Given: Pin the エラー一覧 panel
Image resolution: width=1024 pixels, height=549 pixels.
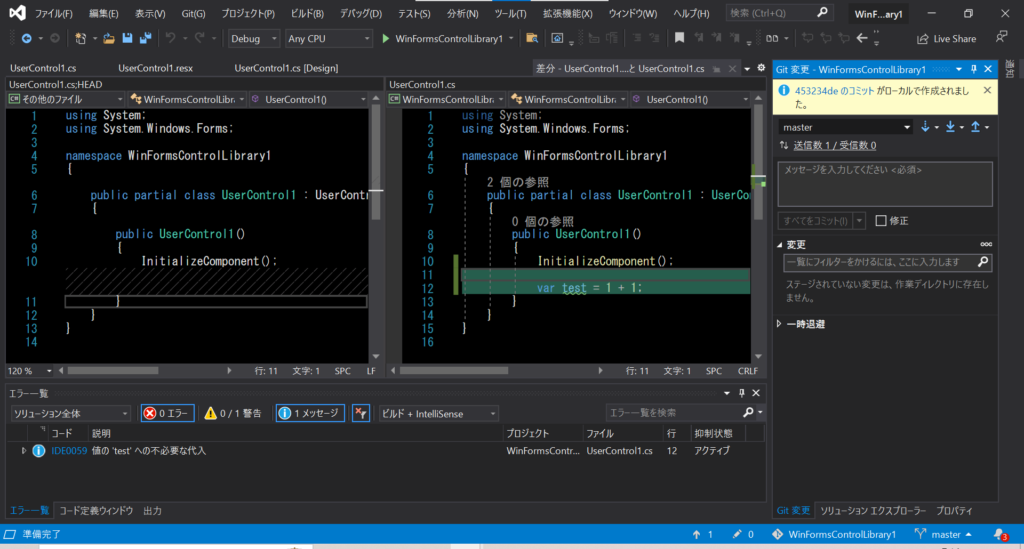Looking at the screenshot, I should click(x=741, y=393).
